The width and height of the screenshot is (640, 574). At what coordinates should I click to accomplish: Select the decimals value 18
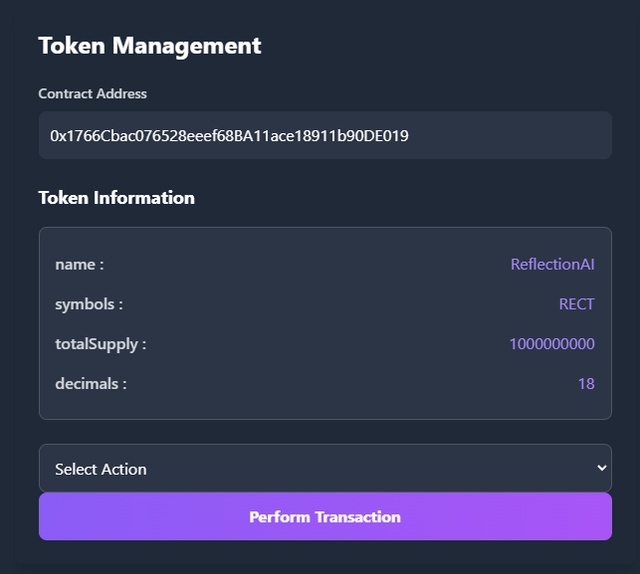point(586,383)
